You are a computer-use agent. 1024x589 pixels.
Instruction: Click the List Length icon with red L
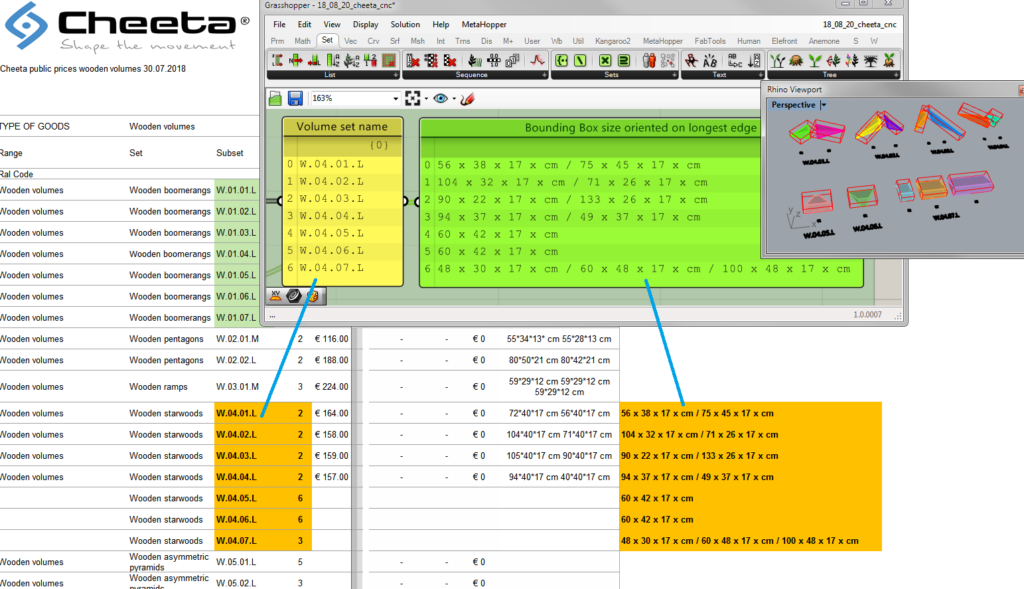(x=314, y=61)
